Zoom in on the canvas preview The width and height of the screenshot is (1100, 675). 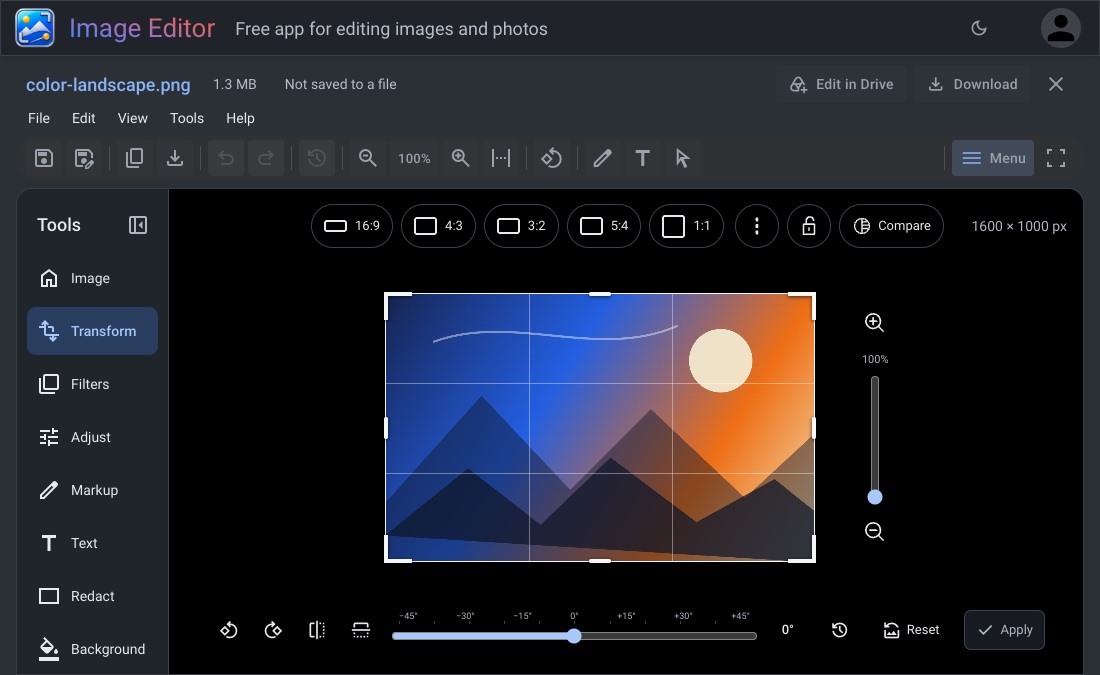coord(874,322)
